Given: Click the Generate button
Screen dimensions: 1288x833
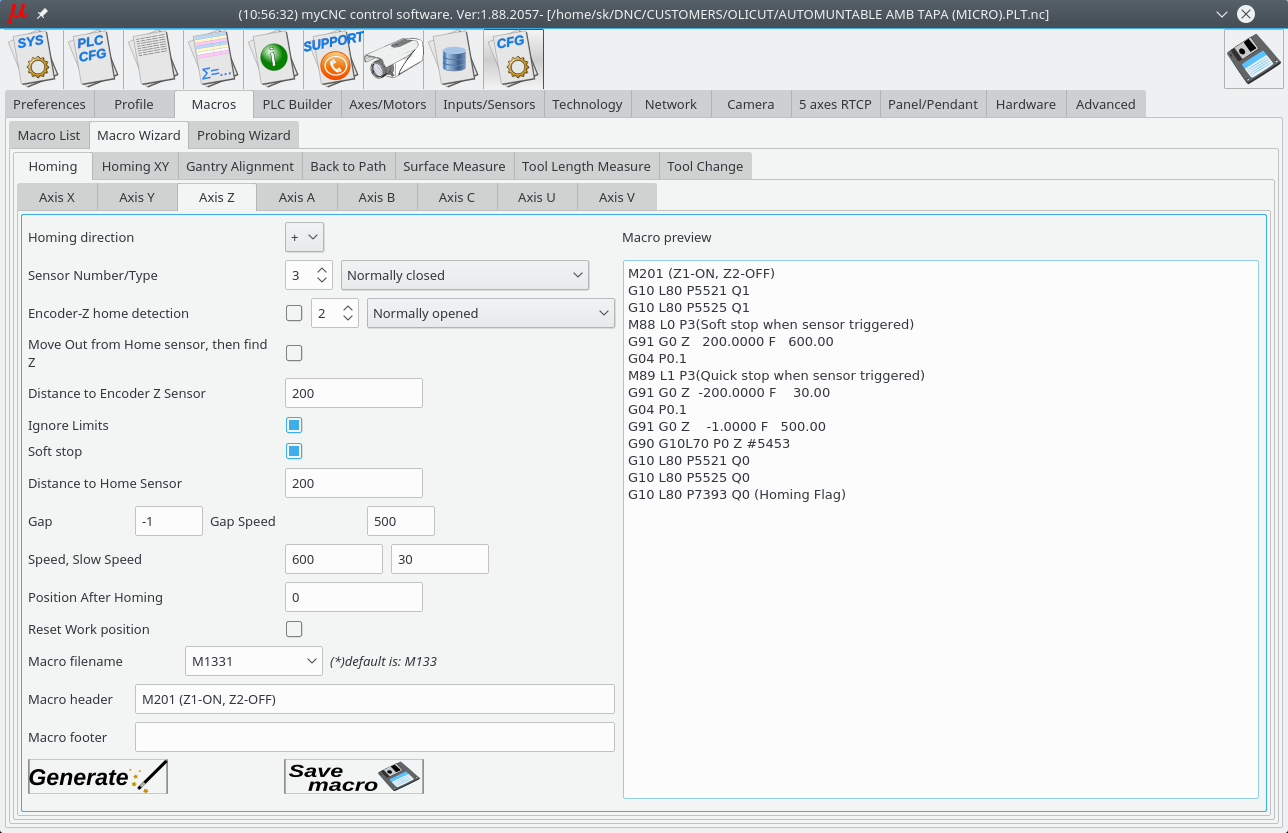Looking at the screenshot, I should [x=97, y=776].
